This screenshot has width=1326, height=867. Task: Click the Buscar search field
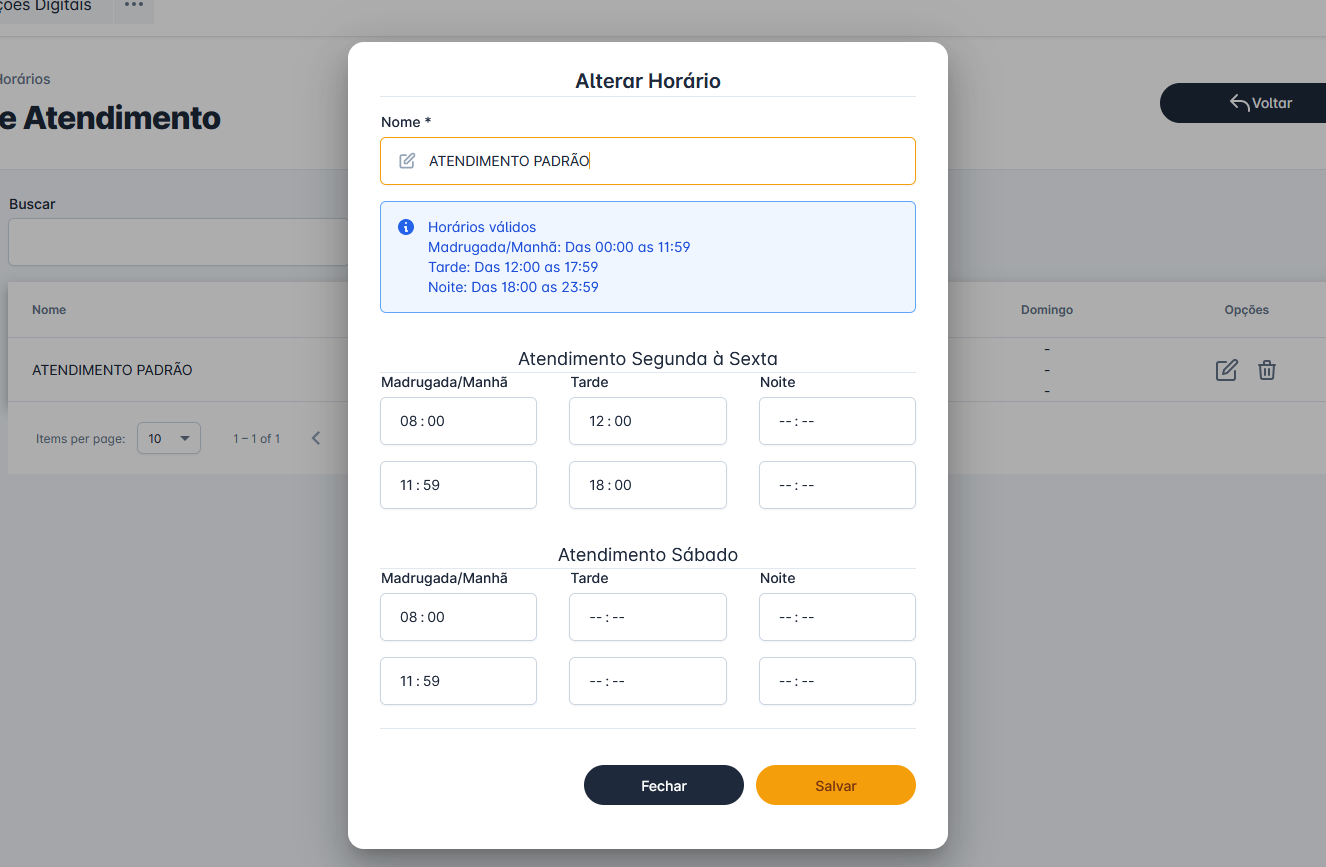178,242
